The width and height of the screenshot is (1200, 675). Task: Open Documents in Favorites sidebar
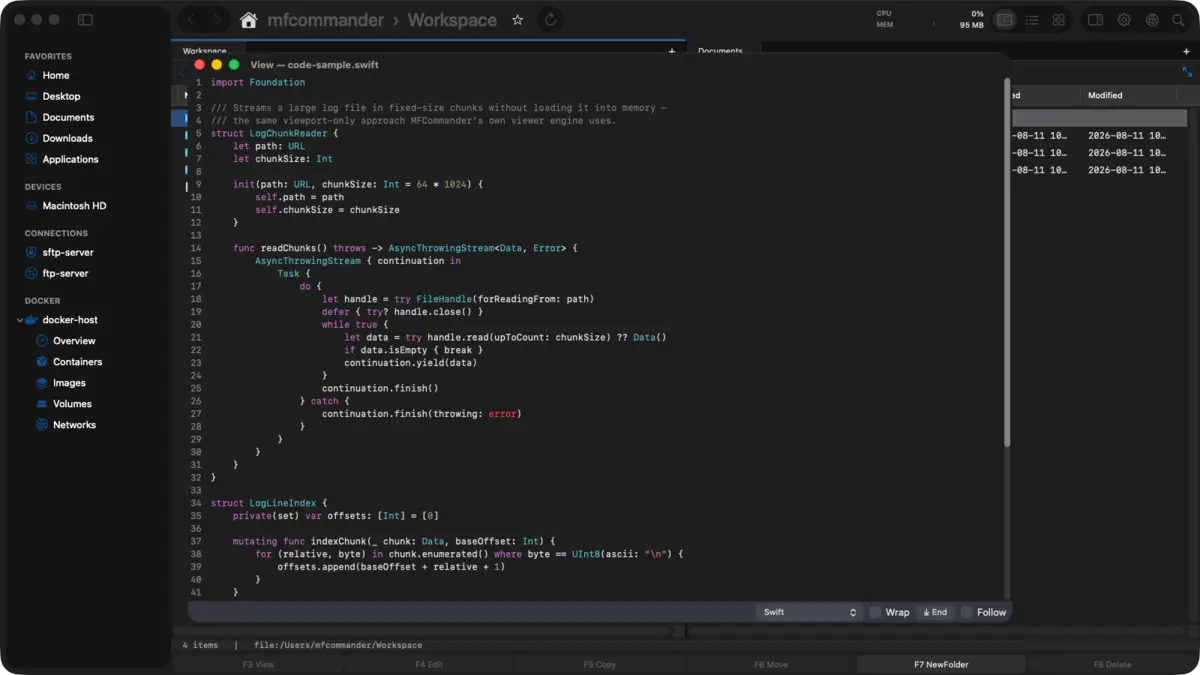tap(68, 117)
